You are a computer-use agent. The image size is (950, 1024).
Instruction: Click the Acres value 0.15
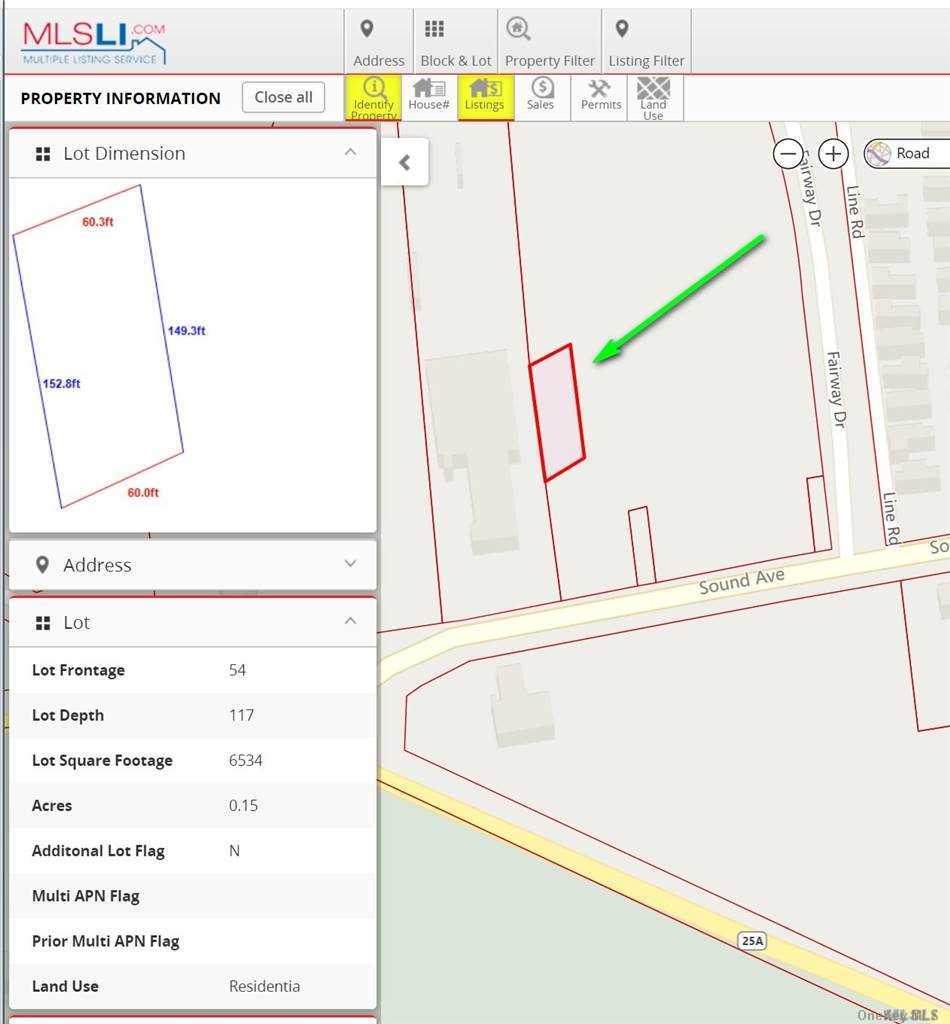pos(243,805)
